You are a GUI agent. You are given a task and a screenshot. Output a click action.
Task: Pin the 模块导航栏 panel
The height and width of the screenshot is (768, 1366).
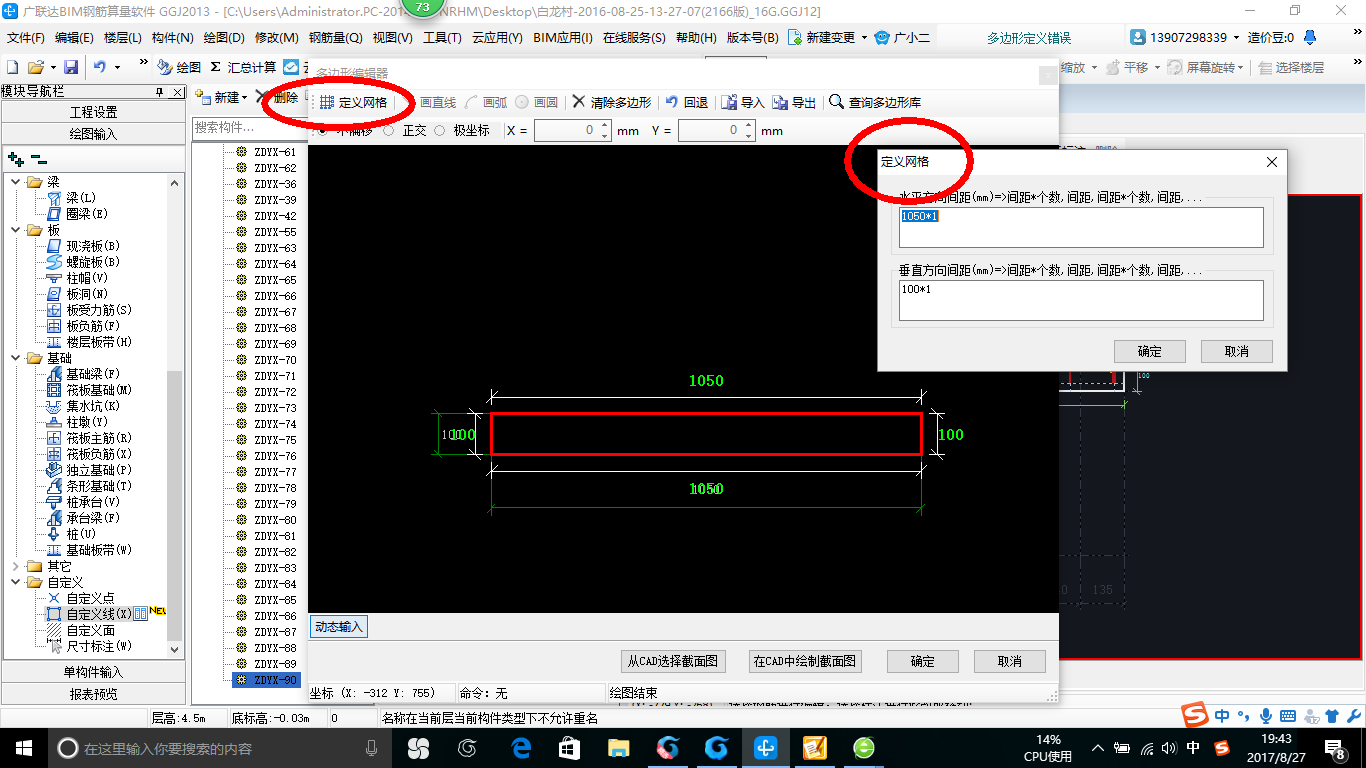click(160, 92)
